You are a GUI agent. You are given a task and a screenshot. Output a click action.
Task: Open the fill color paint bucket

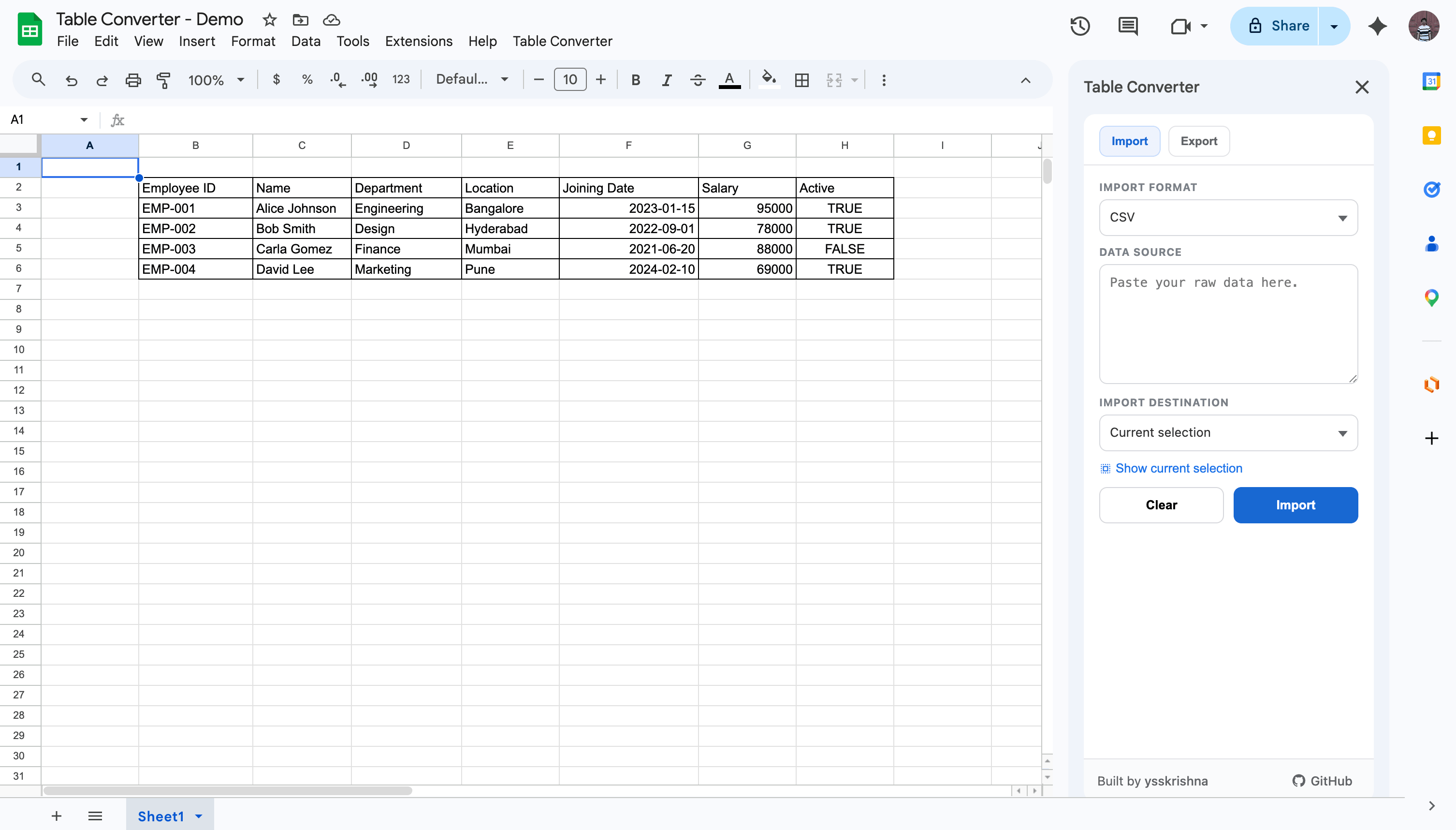point(769,79)
